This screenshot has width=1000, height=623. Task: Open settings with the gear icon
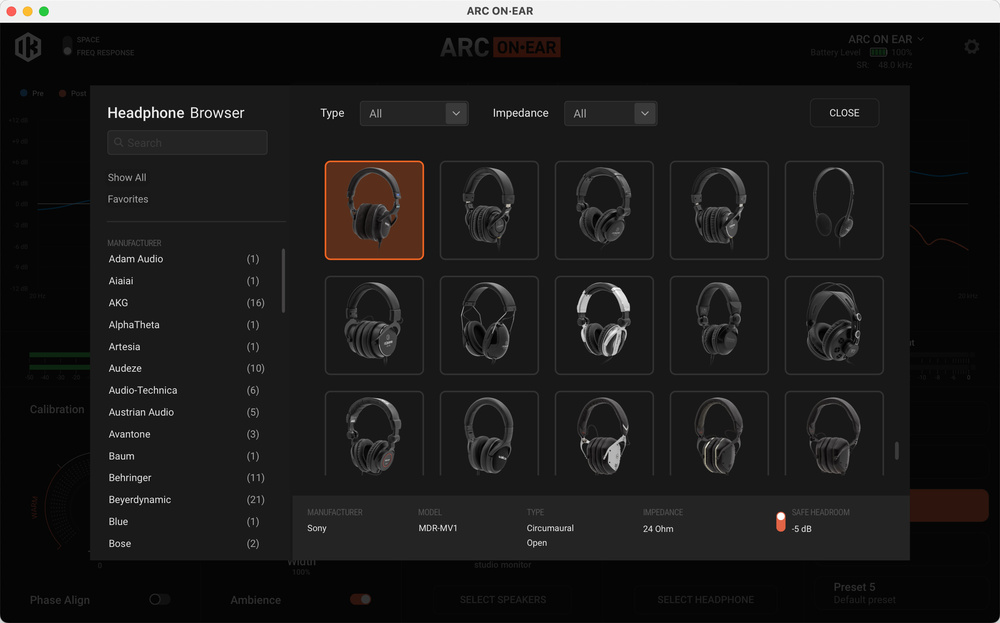(971, 47)
